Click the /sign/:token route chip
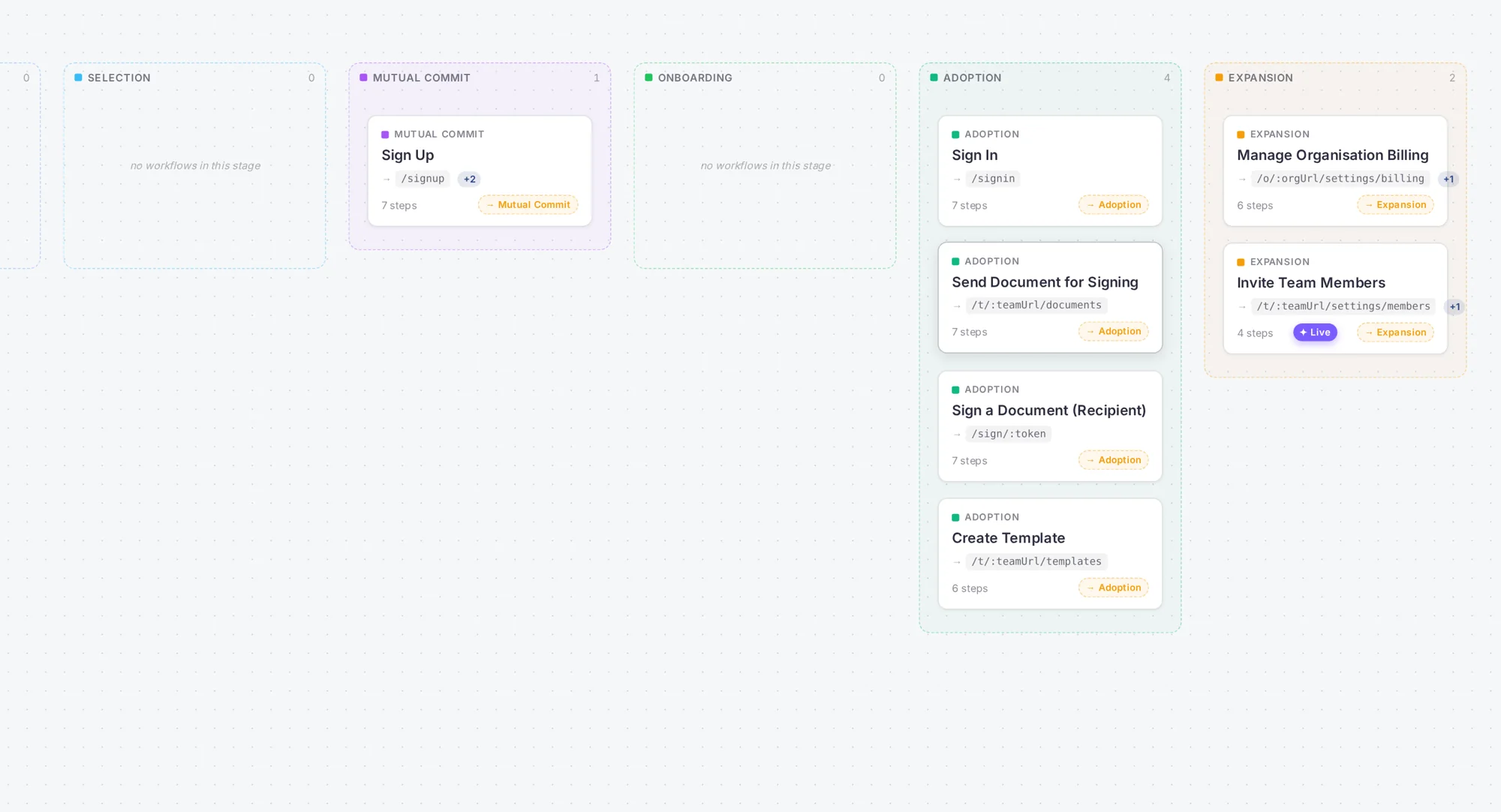 tap(1009, 434)
